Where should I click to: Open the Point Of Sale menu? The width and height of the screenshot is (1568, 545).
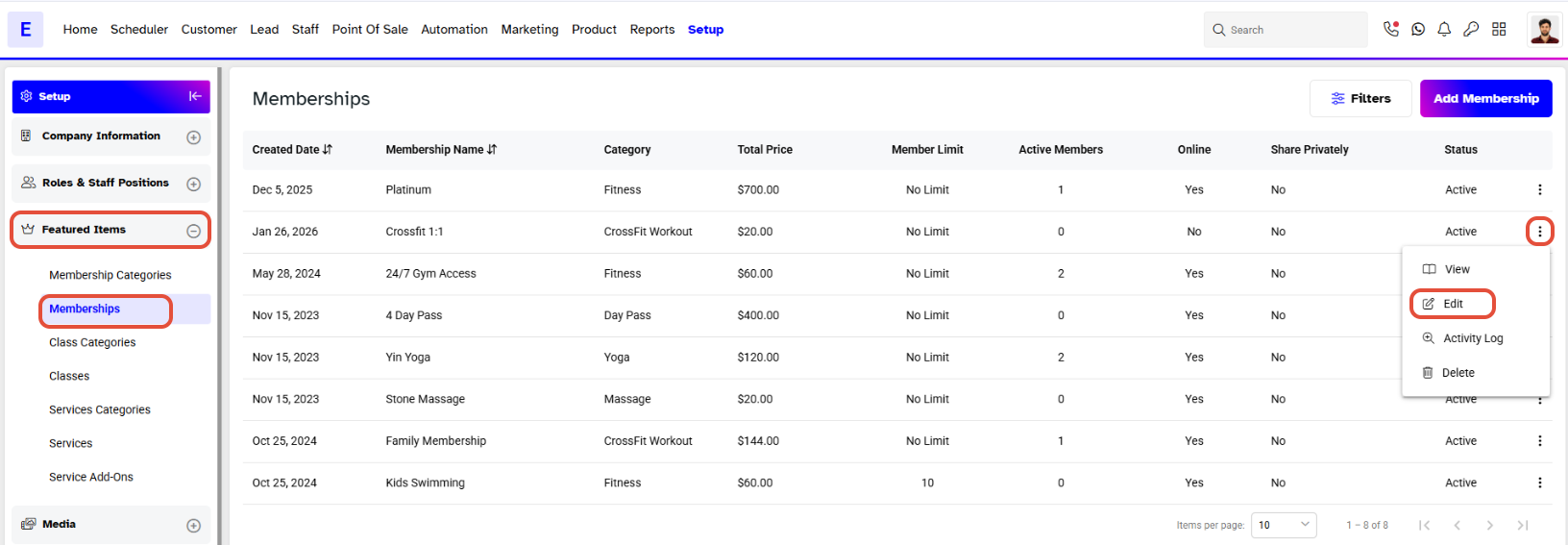click(x=370, y=30)
